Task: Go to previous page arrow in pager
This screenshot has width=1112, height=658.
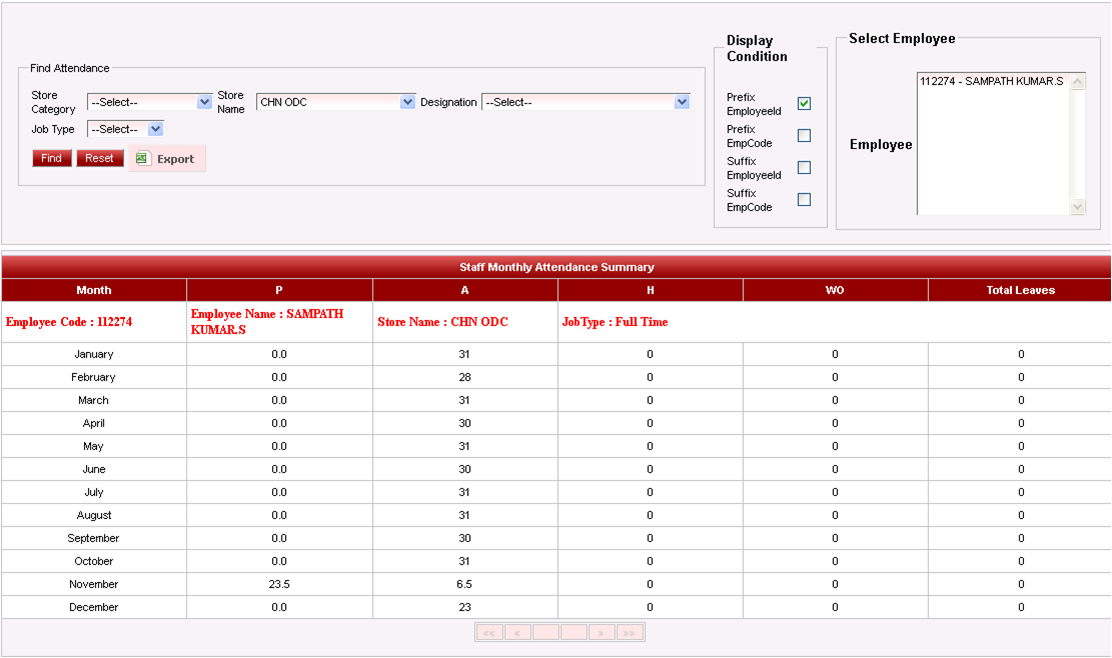Action: coord(517,632)
